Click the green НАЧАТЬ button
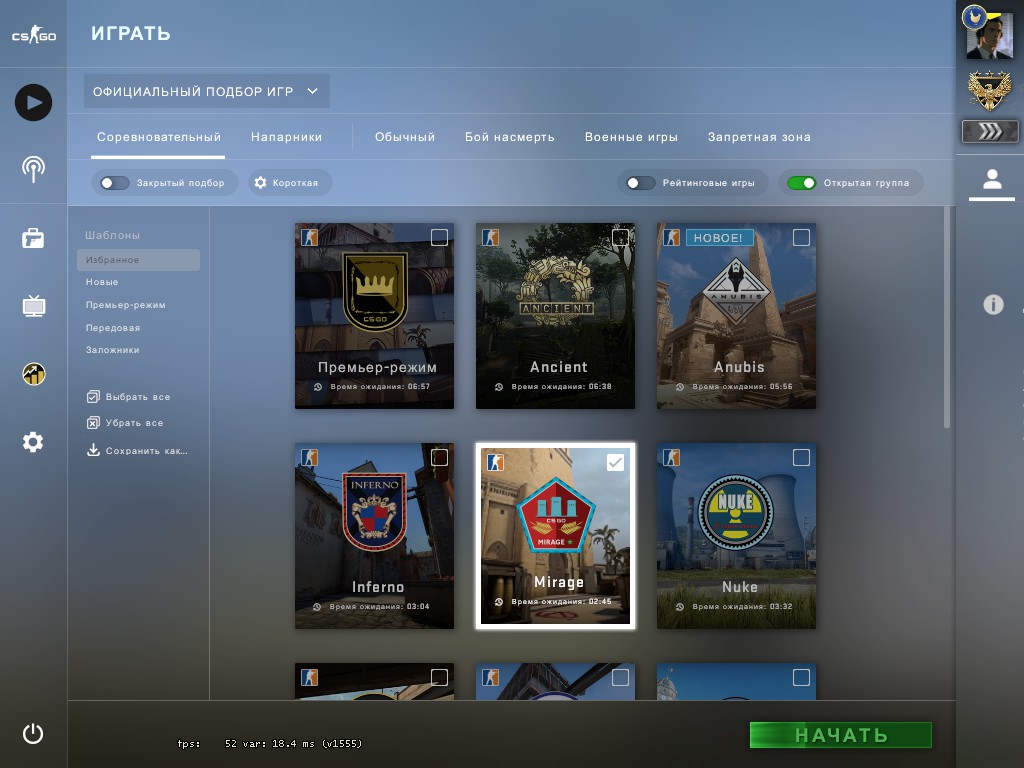1024x768 pixels. [x=840, y=735]
